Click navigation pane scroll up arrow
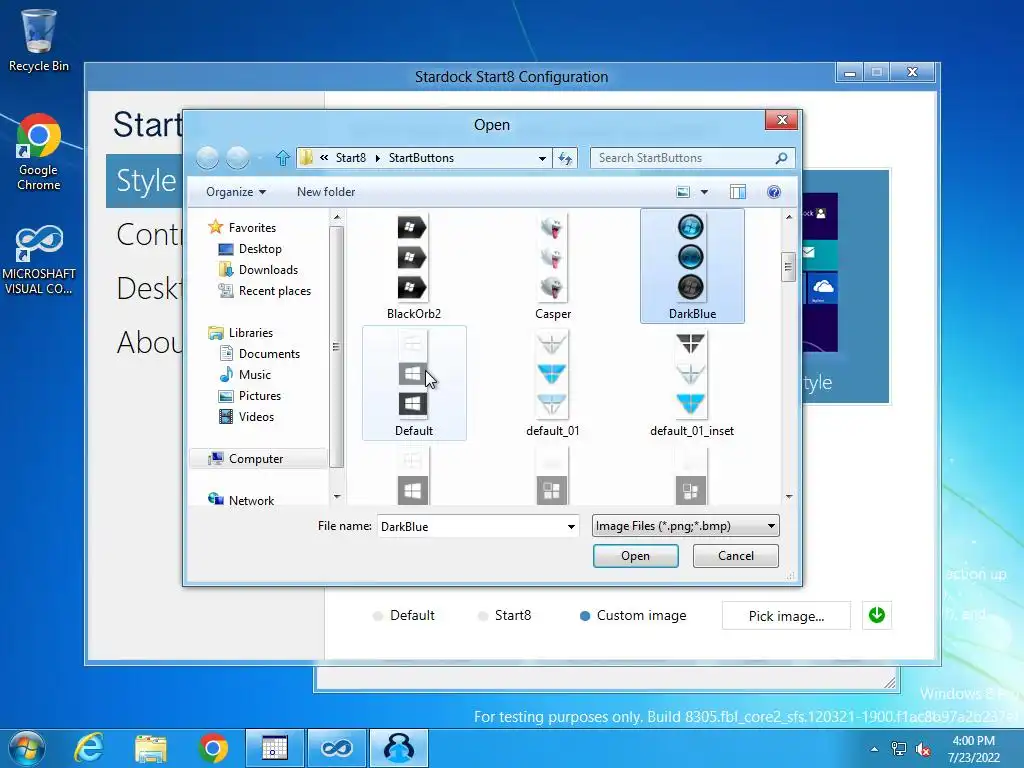1024x768 pixels. pos(337,217)
